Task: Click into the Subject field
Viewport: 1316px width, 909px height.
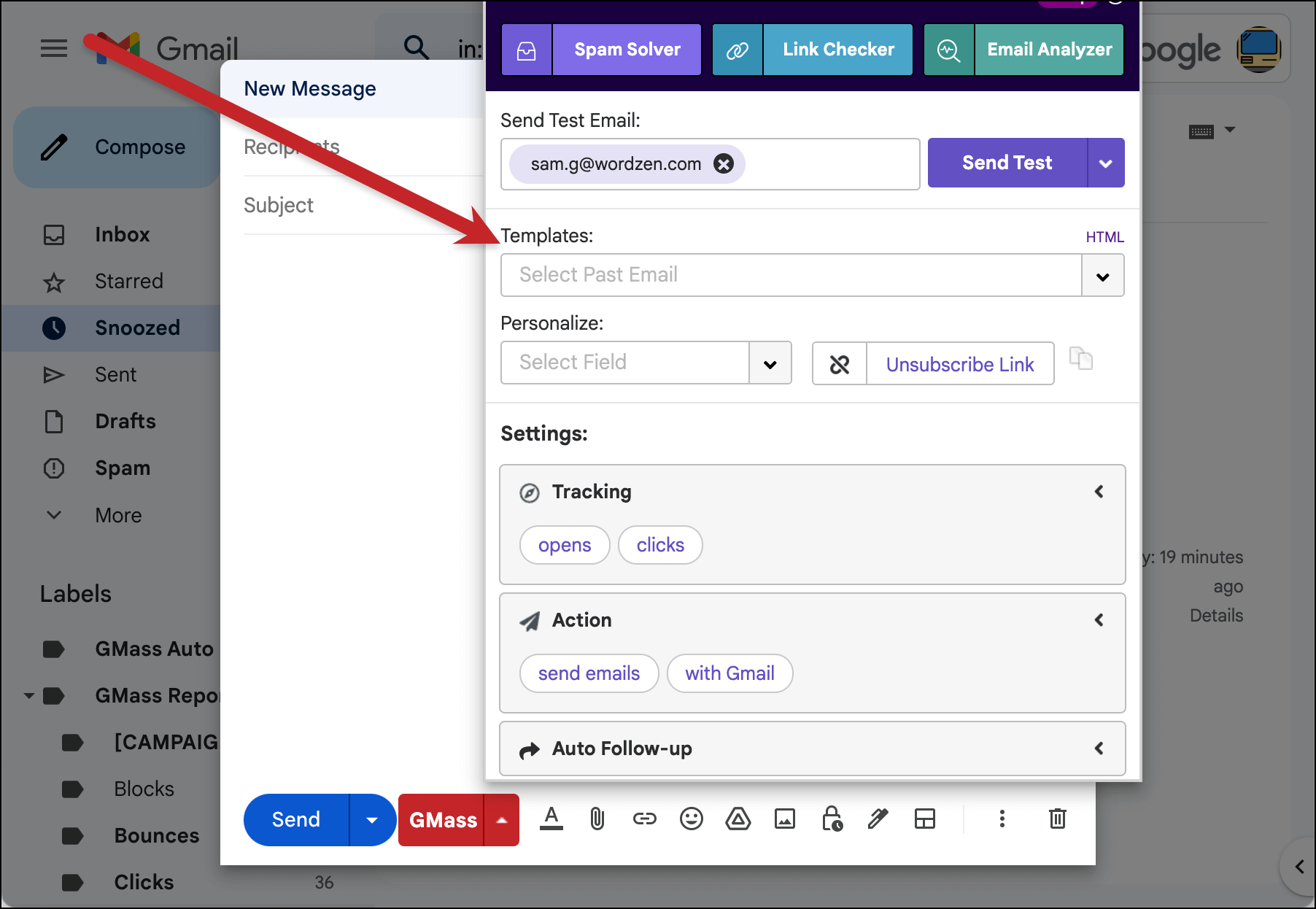Action: coord(363,206)
